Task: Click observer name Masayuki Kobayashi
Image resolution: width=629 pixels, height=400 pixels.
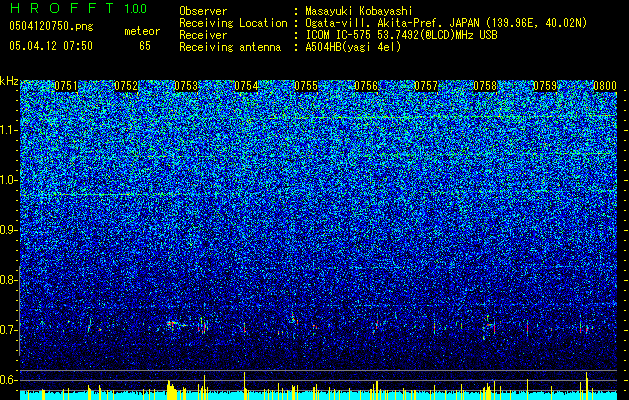Action: pyautogui.click(x=359, y=11)
